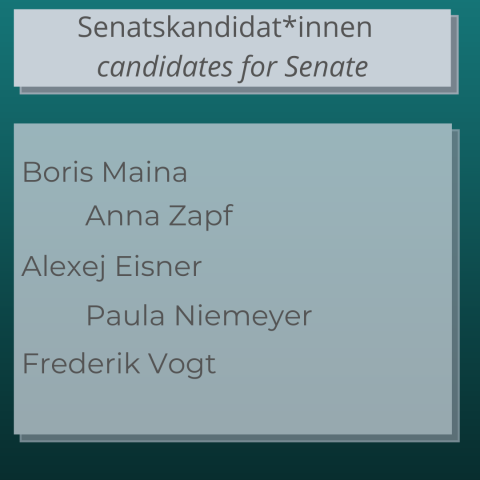Click the word candidates in the subtitle

[x=165, y=67]
